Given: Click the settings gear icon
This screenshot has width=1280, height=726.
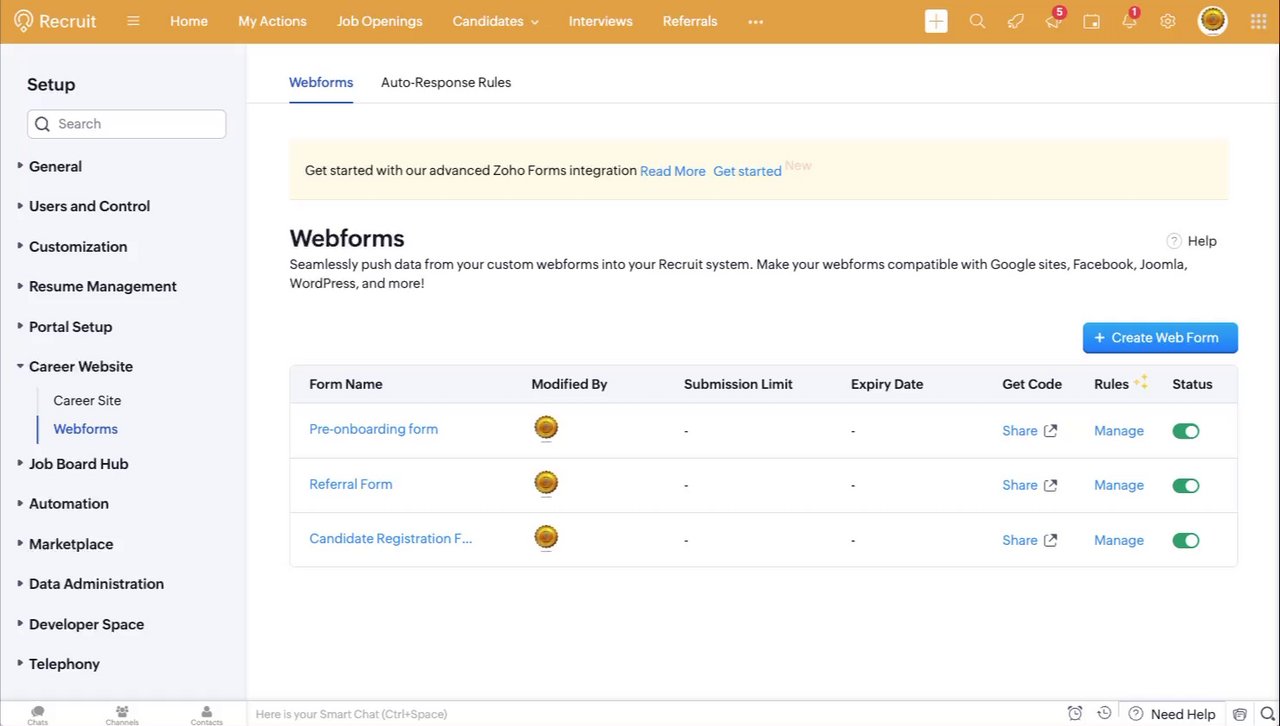Looking at the screenshot, I should (x=1167, y=21).
